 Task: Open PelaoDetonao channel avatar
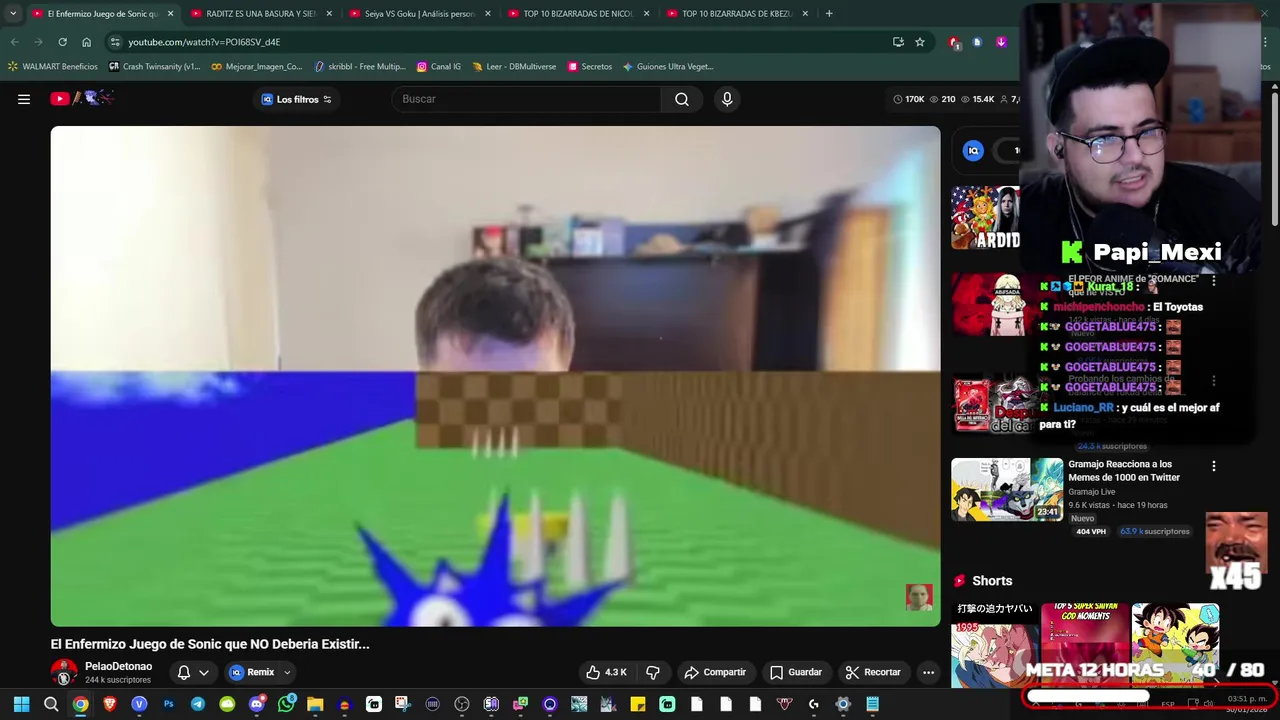[64, 672]
